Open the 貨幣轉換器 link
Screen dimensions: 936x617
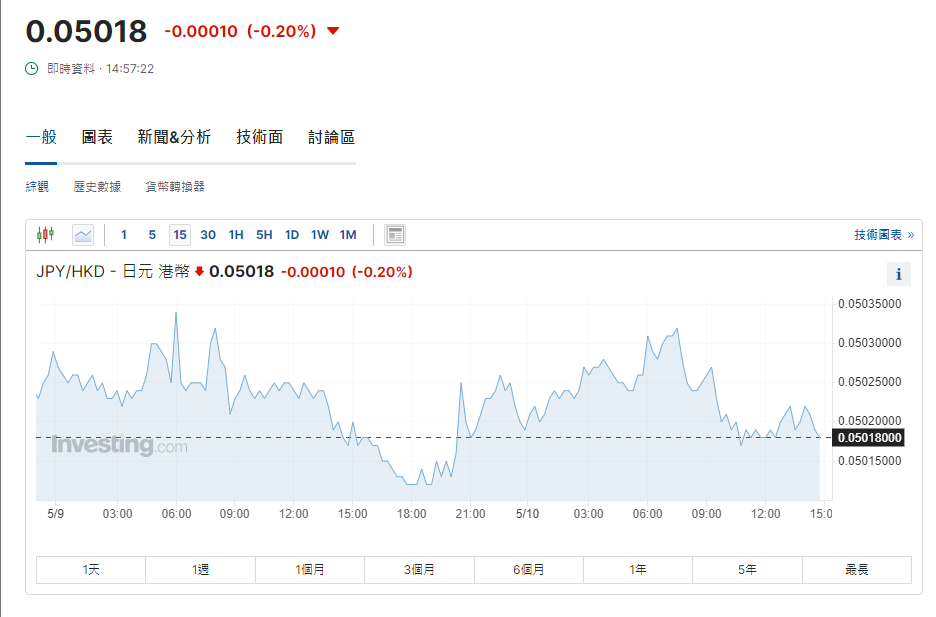(175, 187)
